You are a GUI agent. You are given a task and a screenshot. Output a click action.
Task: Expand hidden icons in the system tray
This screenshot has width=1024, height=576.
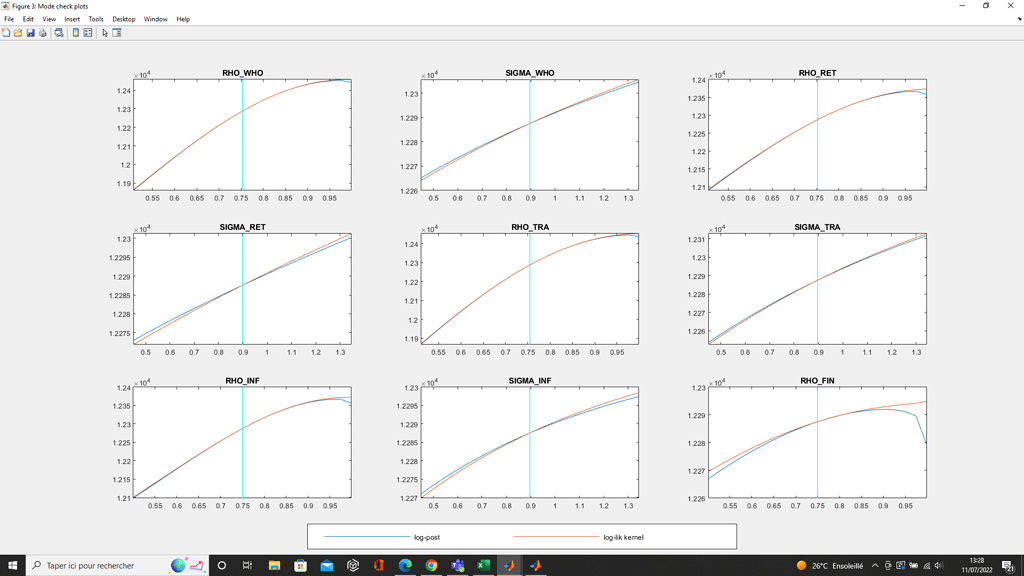[875, 565]
